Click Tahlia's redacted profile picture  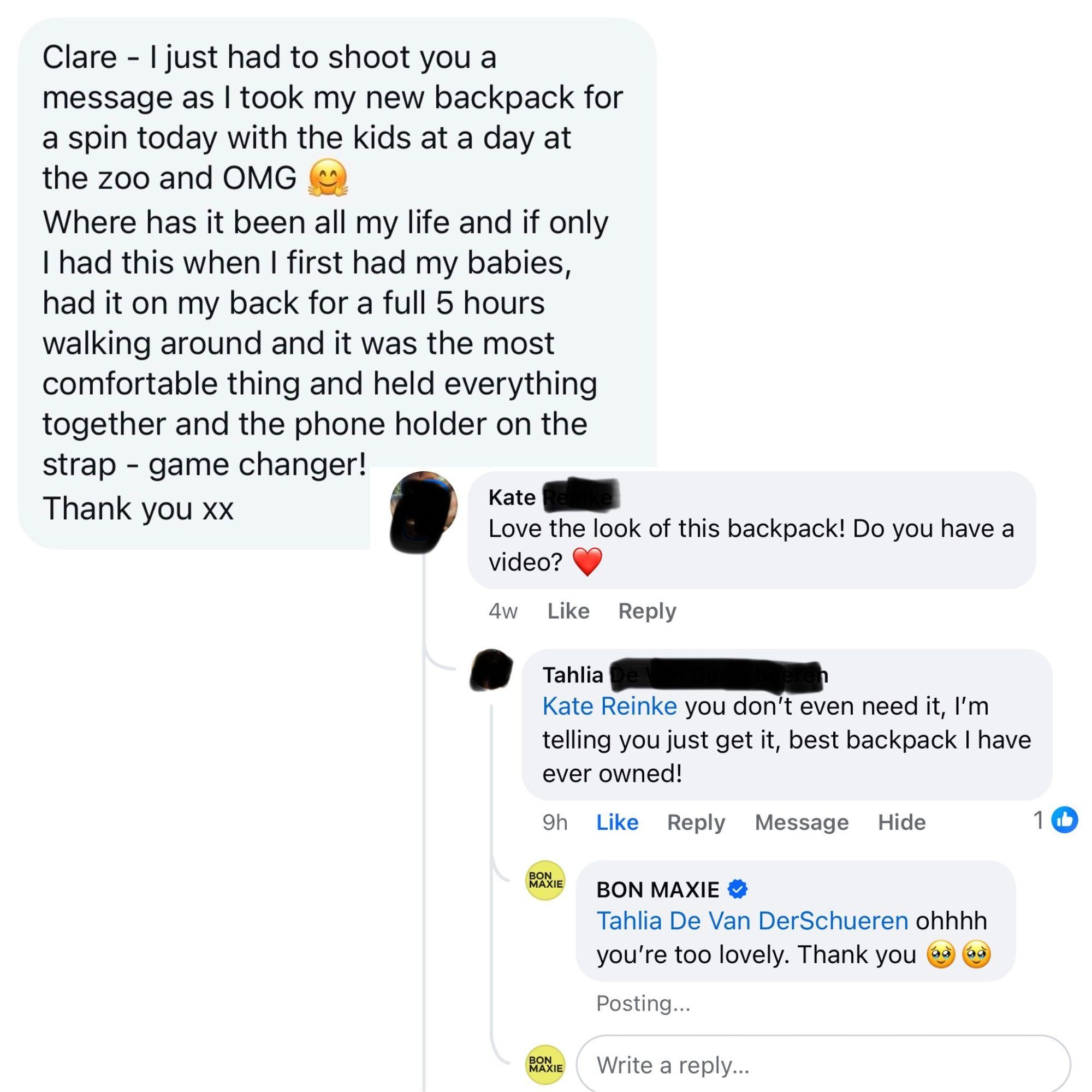[x=491, y=670]
